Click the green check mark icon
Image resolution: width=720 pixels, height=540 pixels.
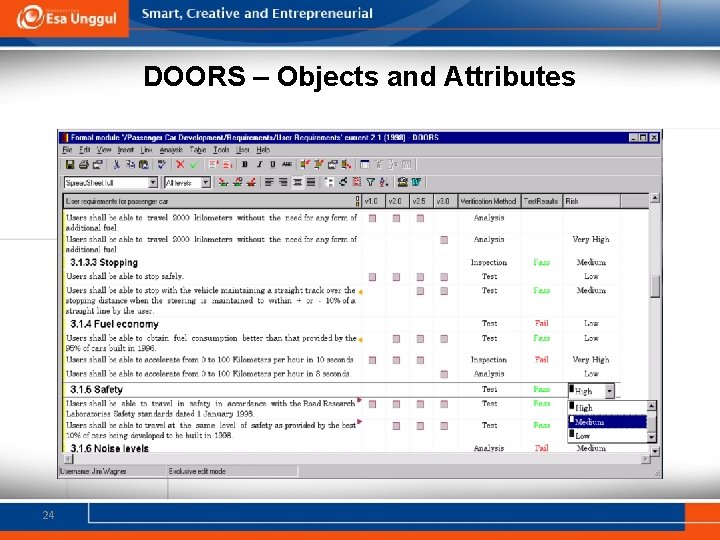point(193,164)
